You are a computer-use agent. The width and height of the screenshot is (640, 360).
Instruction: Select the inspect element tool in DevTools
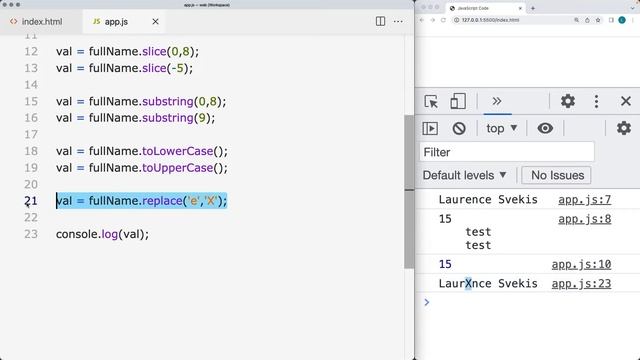pyautogui.click(x=431, y=101)
